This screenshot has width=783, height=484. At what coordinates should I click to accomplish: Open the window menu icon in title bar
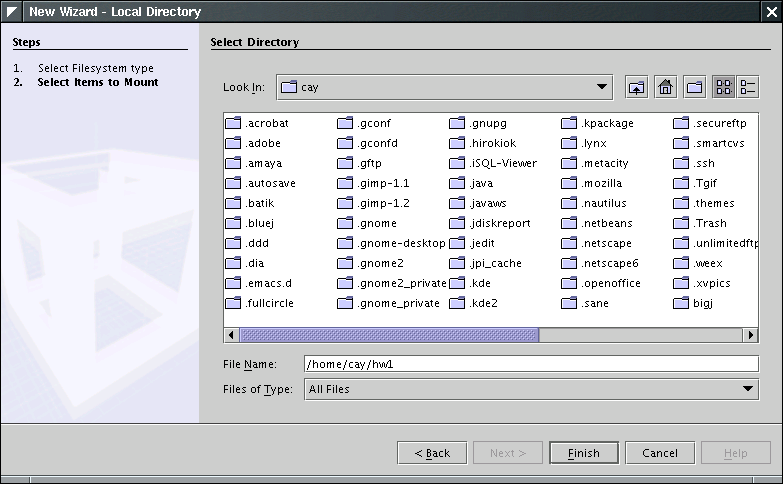point(12,12)
